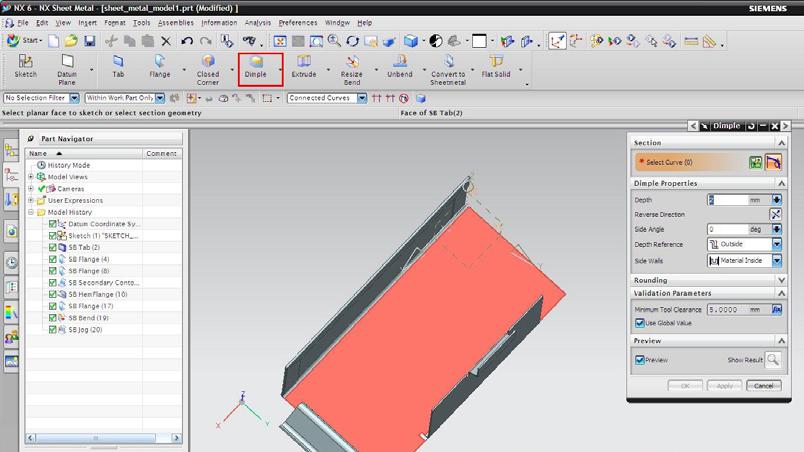Open the Analysis menu
The height and width of the screenshot is (452, 804).
point(257,23)
